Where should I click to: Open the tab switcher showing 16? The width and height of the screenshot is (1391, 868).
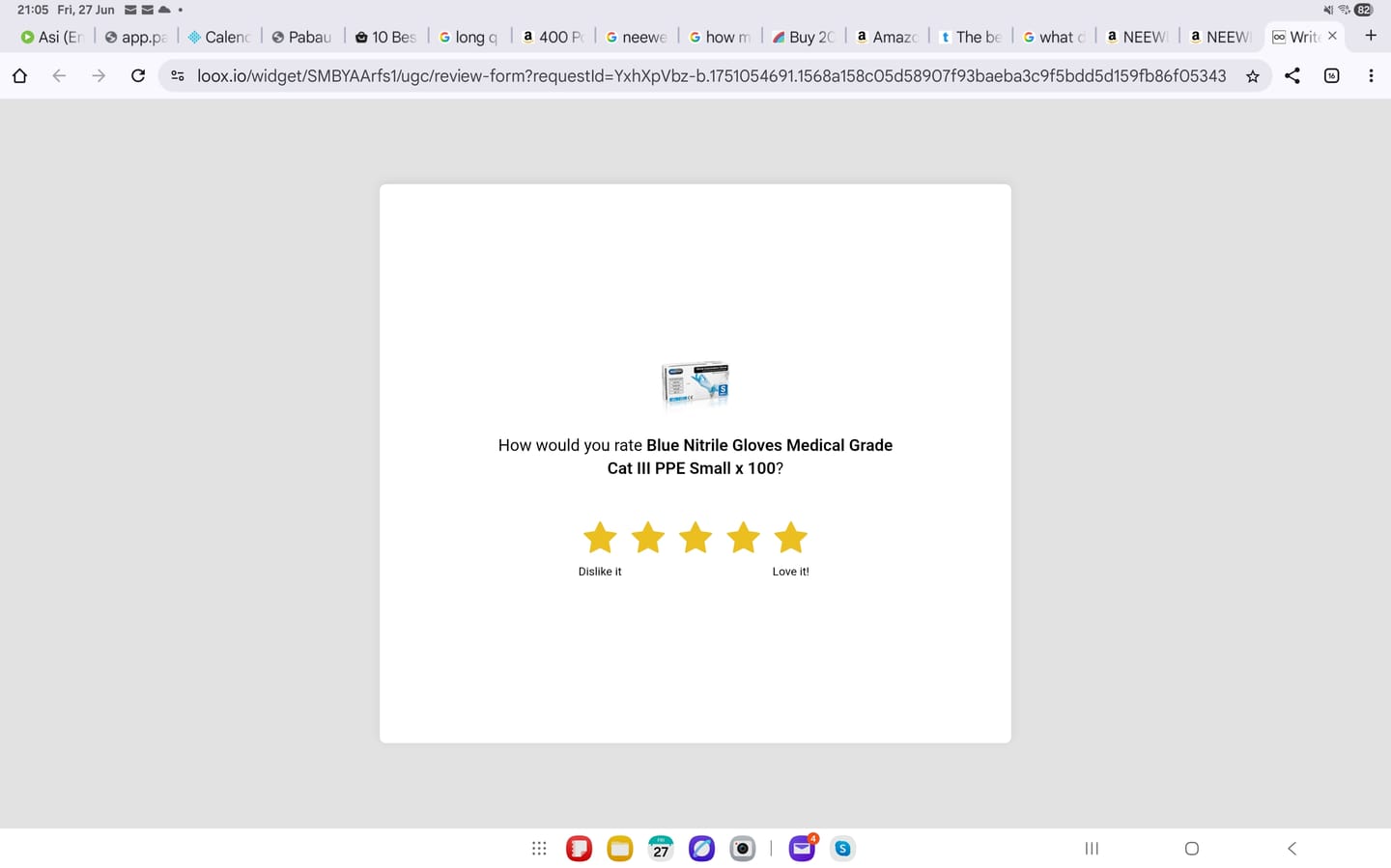(1332, 75)
